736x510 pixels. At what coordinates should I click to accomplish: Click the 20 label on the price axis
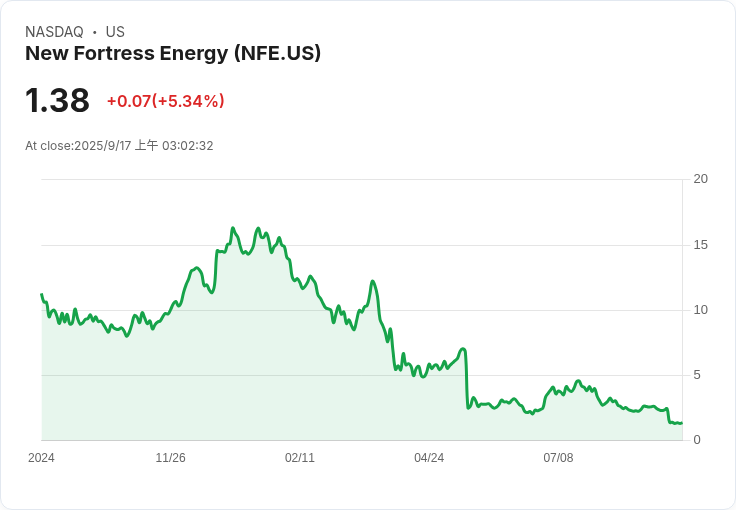701,179
